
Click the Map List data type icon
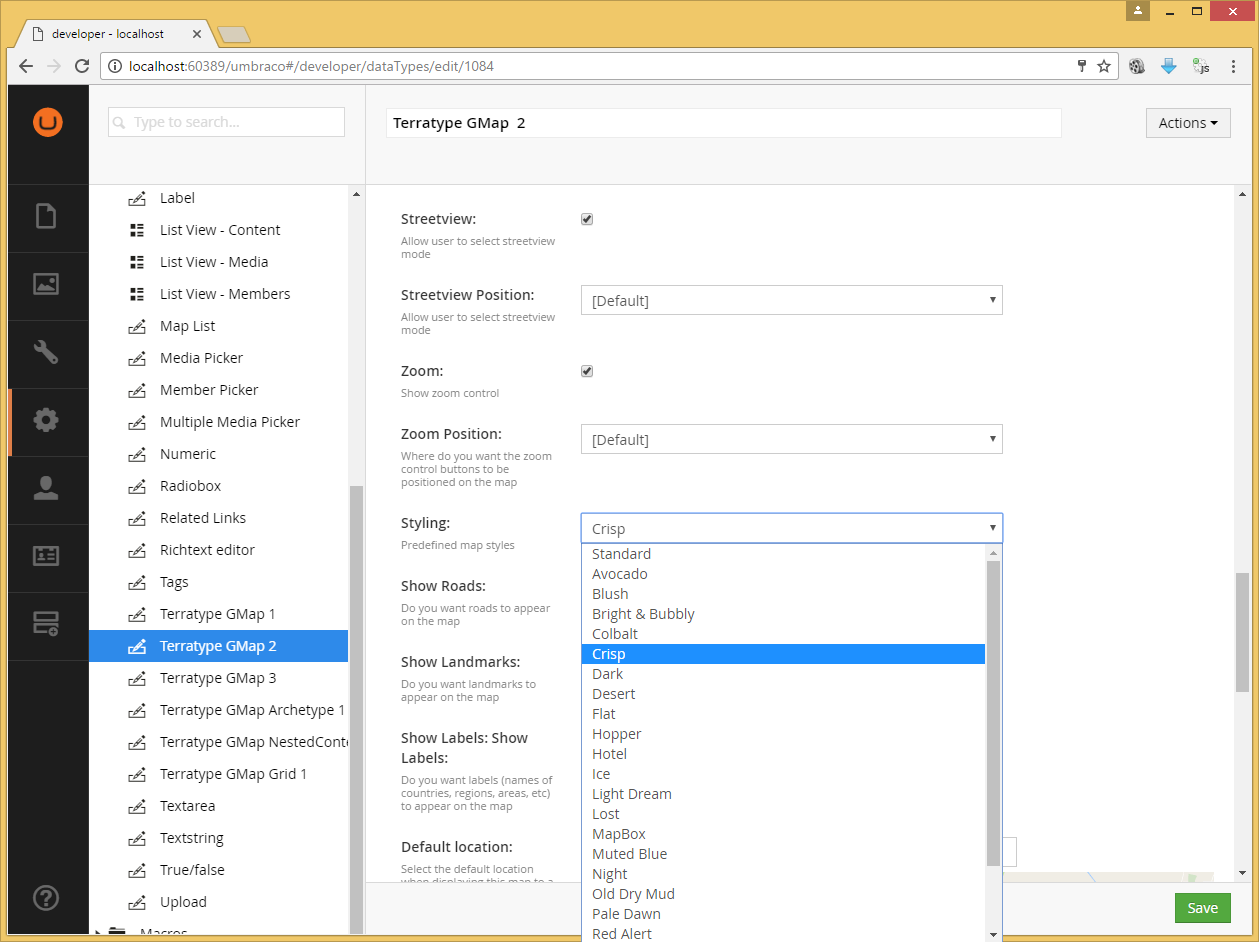pyautogui.click(x=137, y=326)
